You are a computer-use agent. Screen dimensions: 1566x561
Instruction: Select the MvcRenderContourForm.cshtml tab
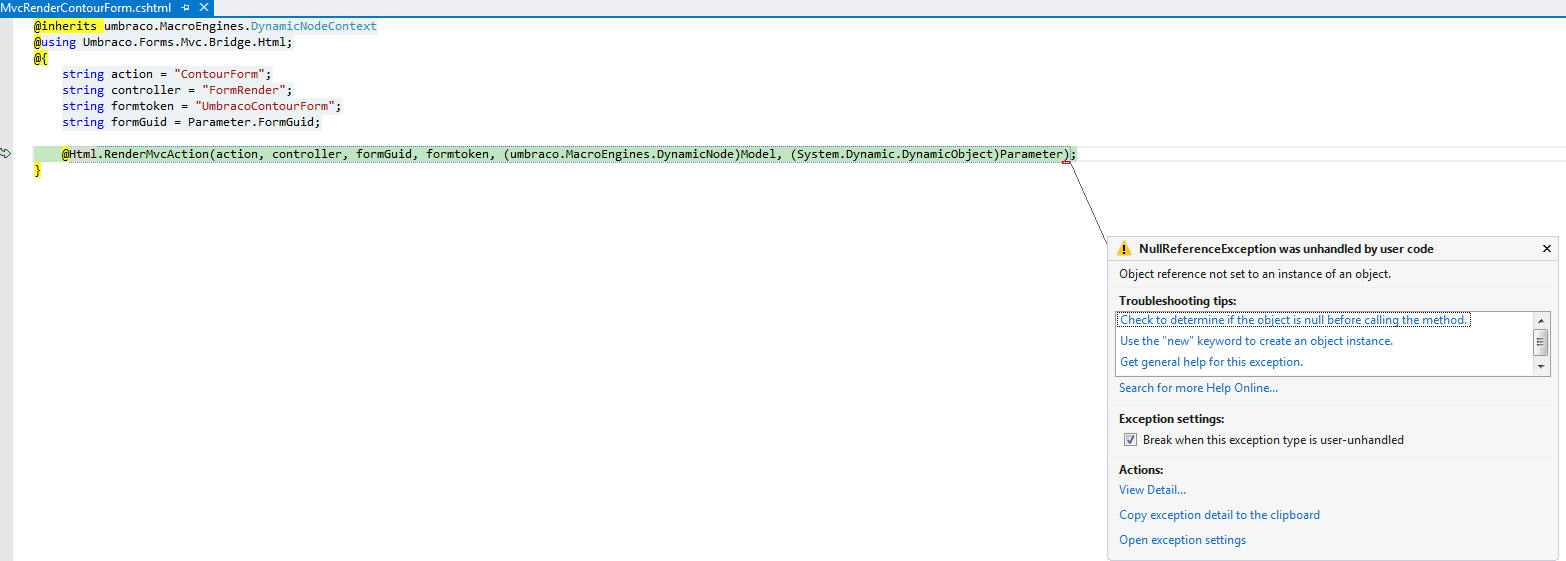tap(86, 7)
